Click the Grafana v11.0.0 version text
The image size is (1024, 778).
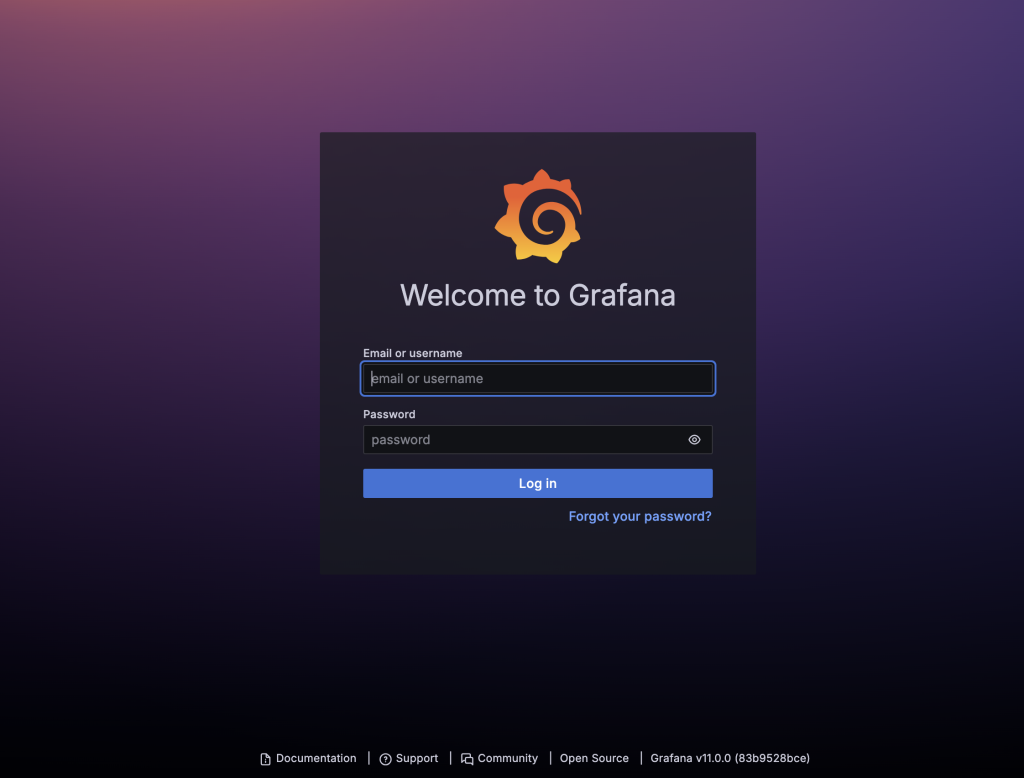coord(729,758)
